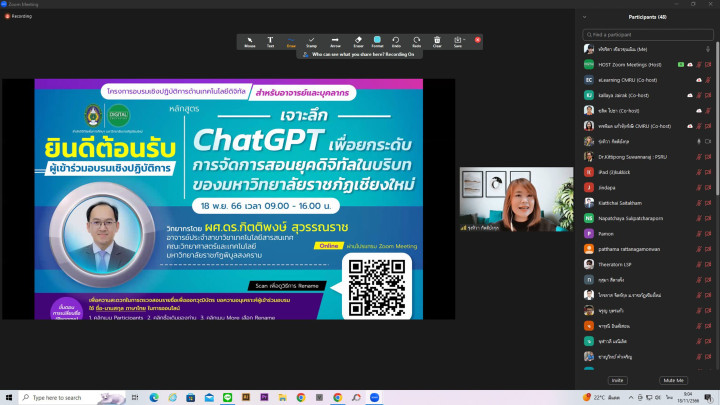Select participant Theeratorn LSP
The width and height of the screenshot is (720, 405).
647,264
